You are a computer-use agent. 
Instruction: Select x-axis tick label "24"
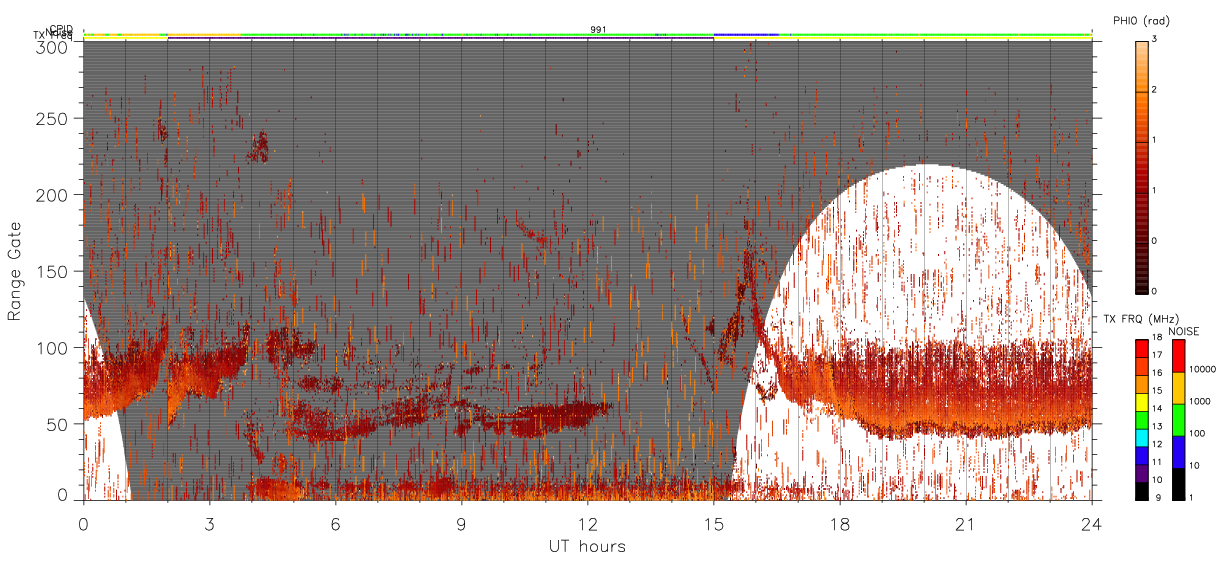[1091, 524]
